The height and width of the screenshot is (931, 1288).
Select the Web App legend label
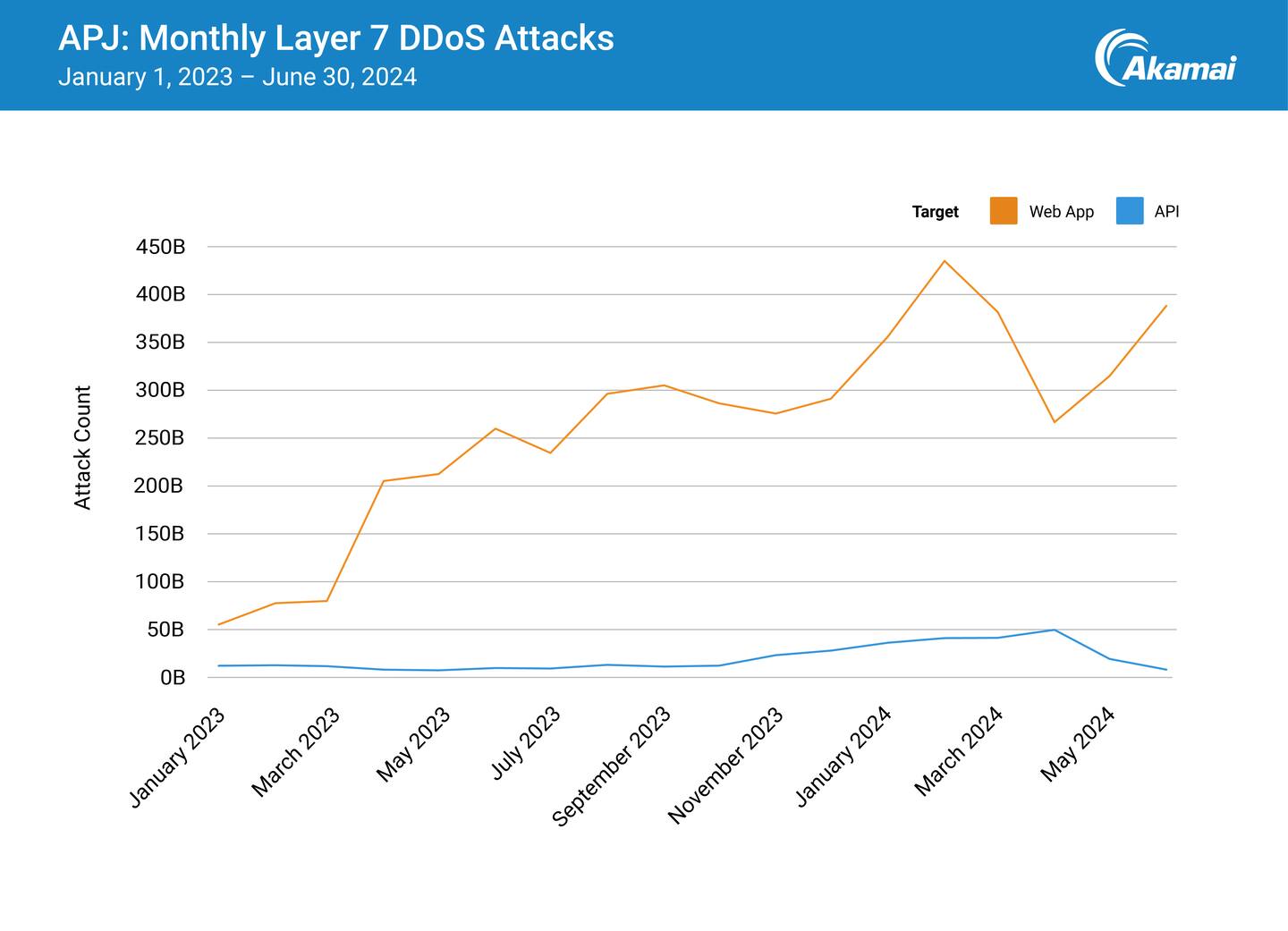tap(1061, 212)
